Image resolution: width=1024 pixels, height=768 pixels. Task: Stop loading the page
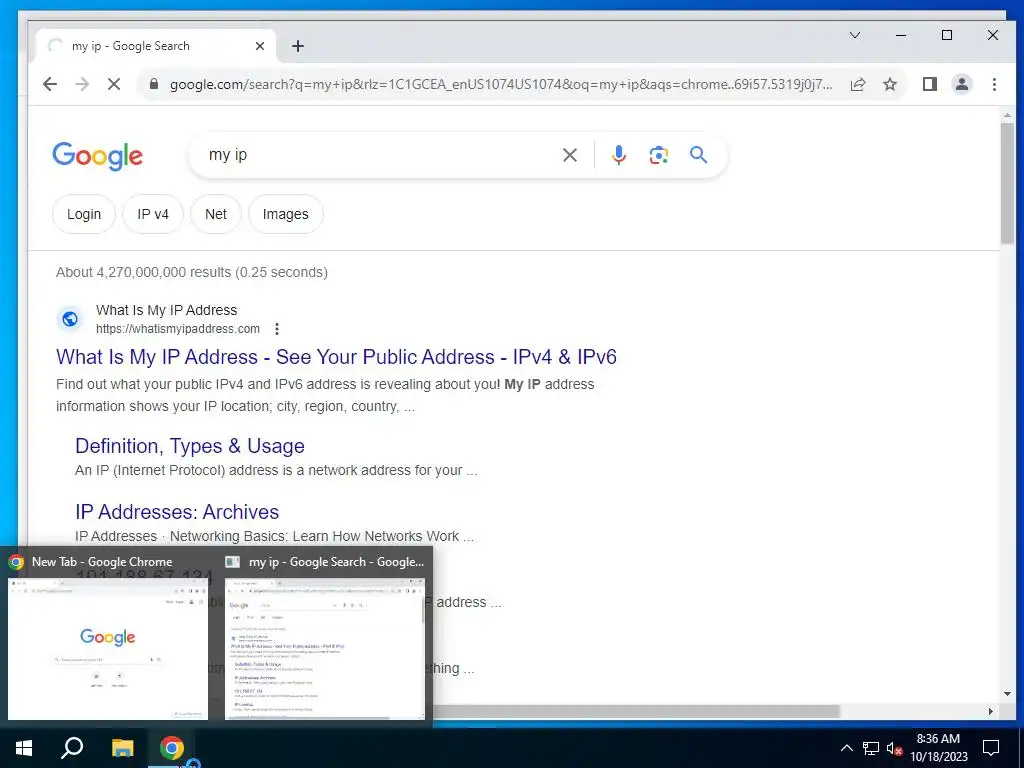[114, 84]
